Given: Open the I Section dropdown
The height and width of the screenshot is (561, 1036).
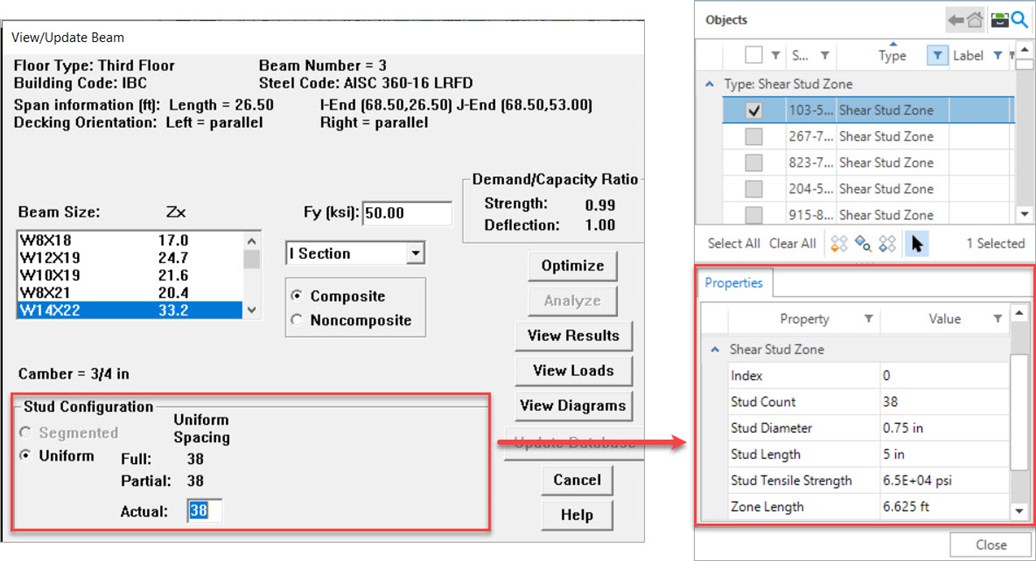Looking at the screenshot, I should tap(415, 254).
